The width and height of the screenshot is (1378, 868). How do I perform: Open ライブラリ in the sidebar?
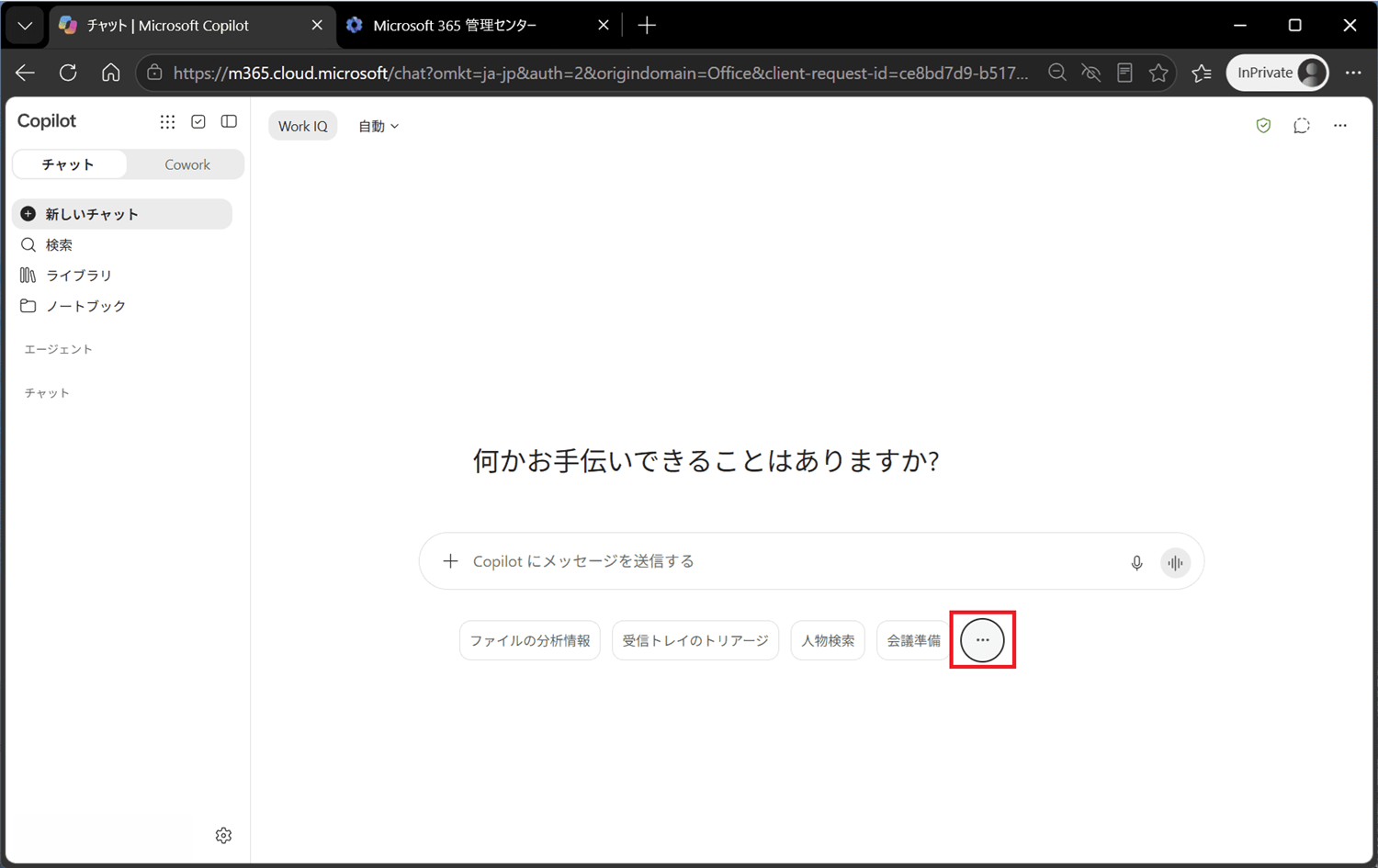pyautogui.click(x=122, y=276)
